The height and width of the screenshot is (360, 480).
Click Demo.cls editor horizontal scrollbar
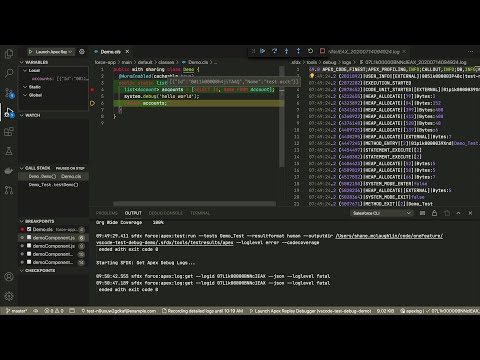tap(194, 203)
